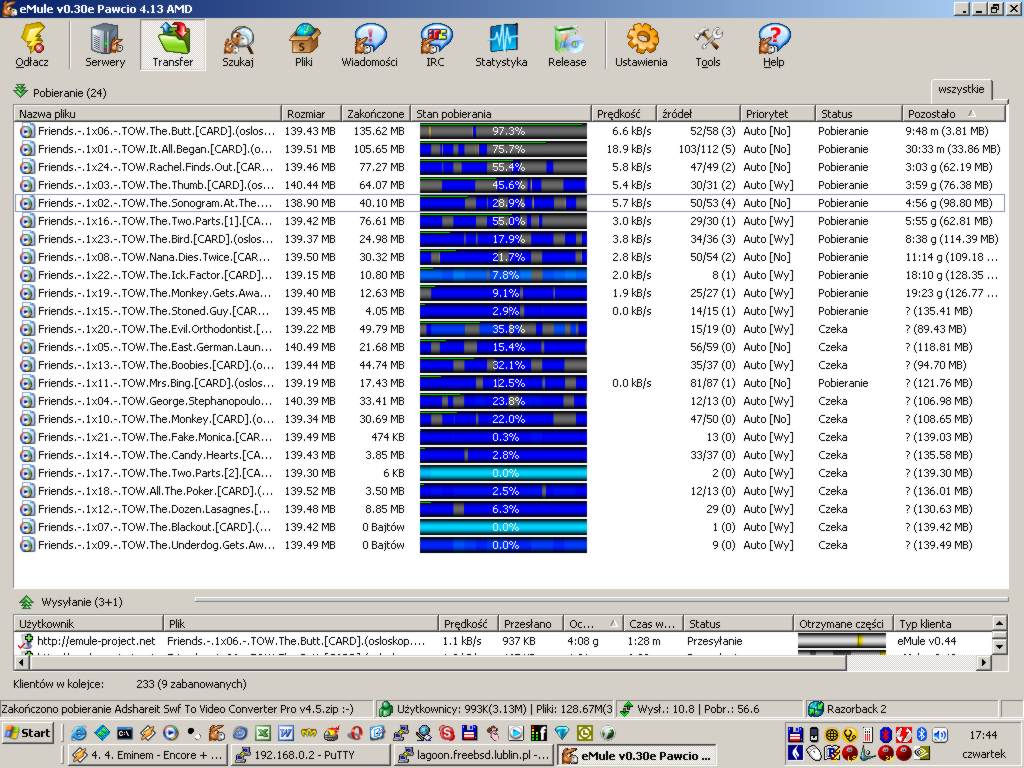Click the Wysł./Pobr. transfer speed status entry
Image resolution: width=1024 pixels, height=768 pixels.
[709, 709]
